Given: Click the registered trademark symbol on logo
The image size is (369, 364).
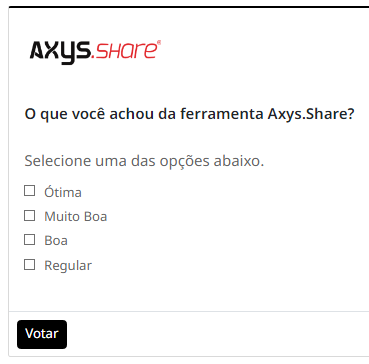Looking at the screenshot, I should click(159, 42).
